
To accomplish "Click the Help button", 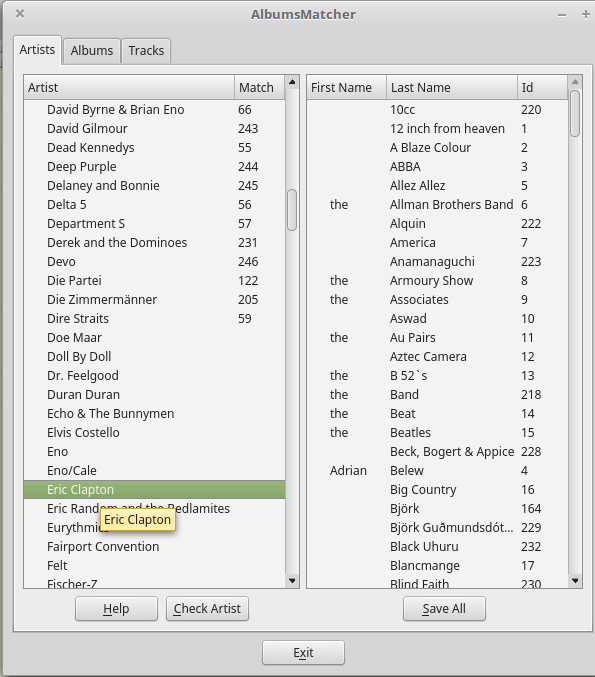I will [x=116, y=609].
